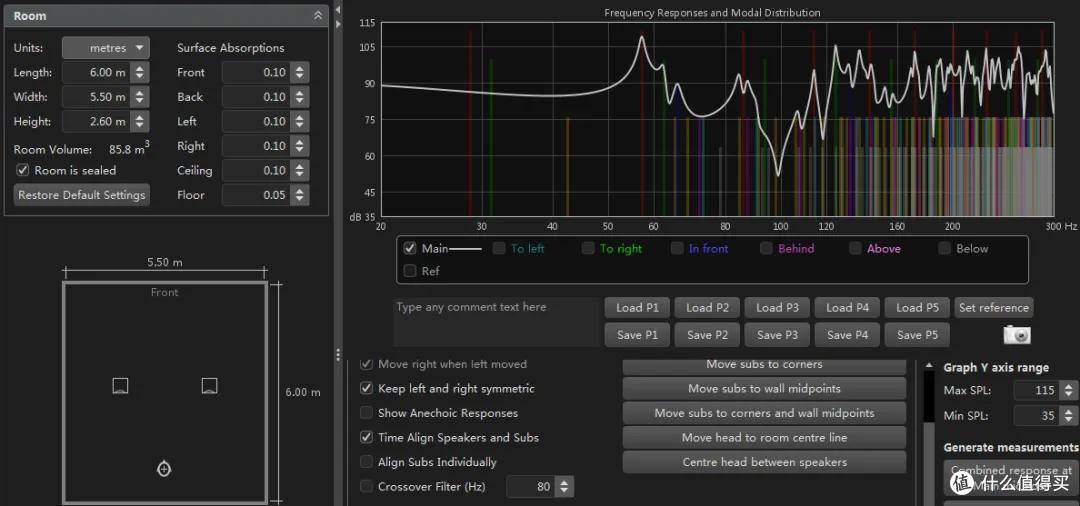1080x506 pixels.
Task: Adjust Back absorption stepper
Action: pos(300,97)
